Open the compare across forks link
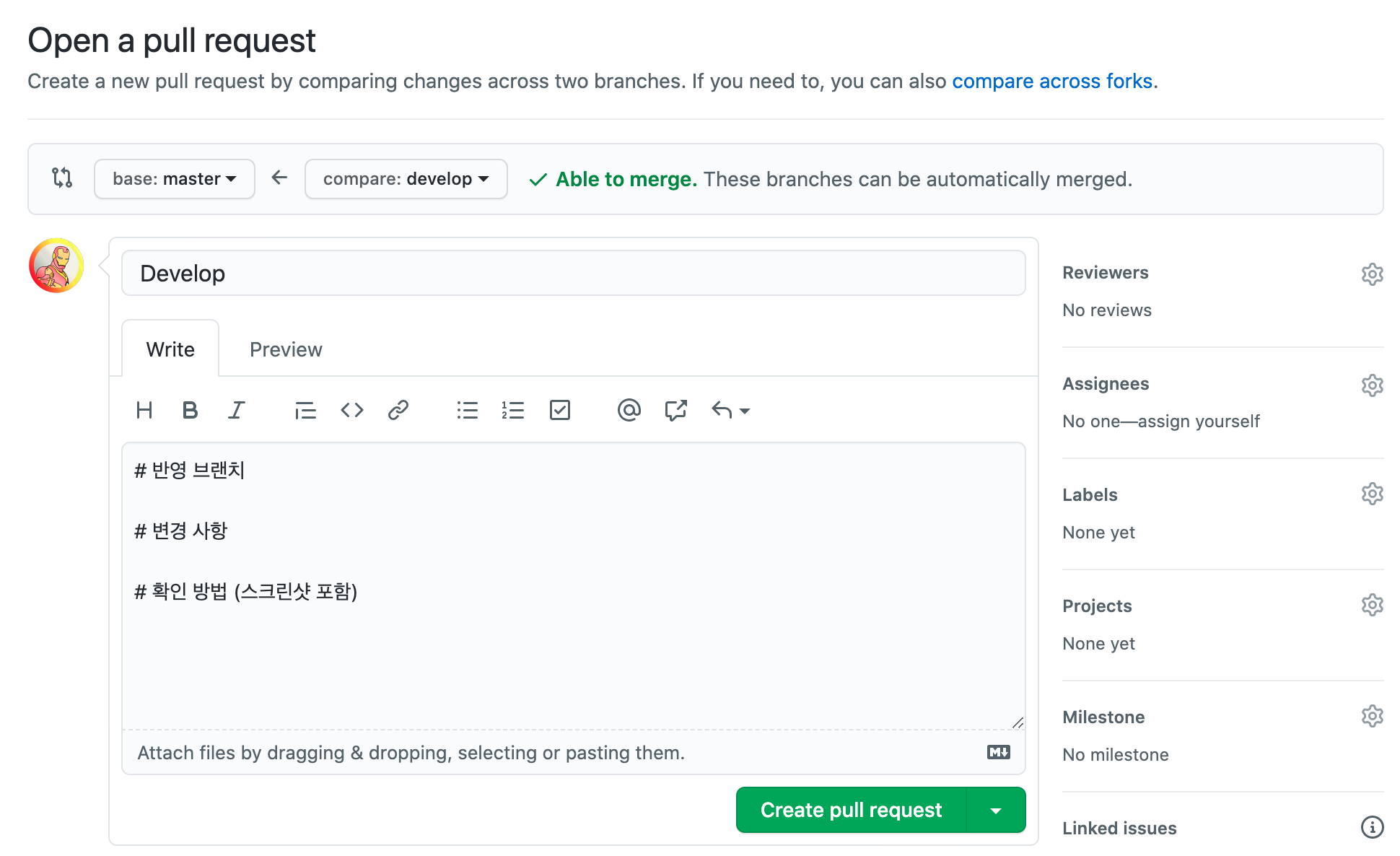Viewport: 1400px width, 856px height. tap(1051, 81)
